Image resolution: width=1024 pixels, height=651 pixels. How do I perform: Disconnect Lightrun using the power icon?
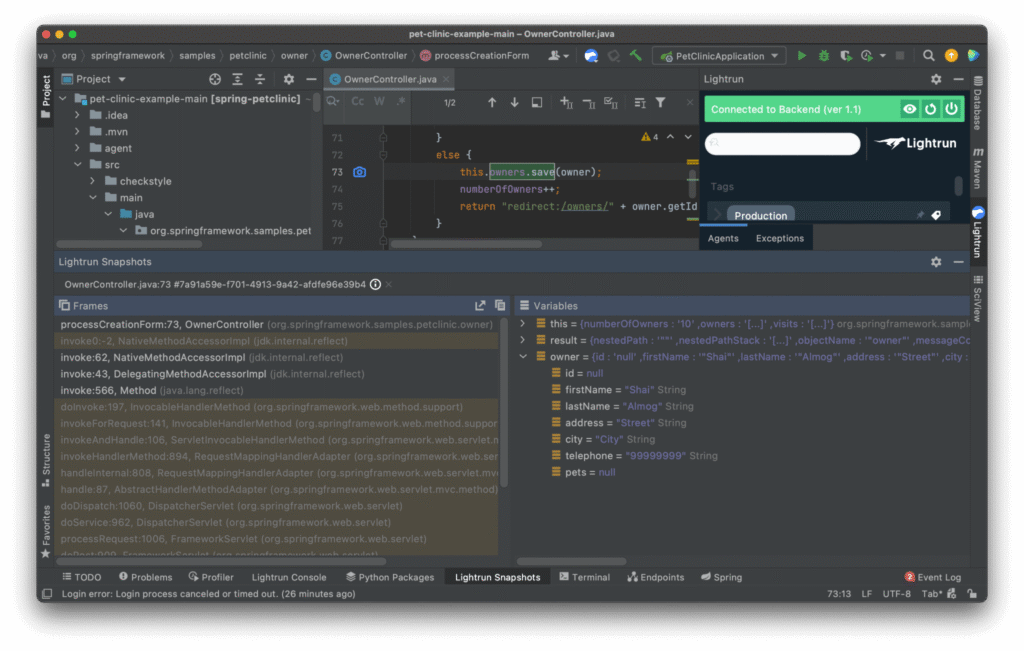click(951, 108)
